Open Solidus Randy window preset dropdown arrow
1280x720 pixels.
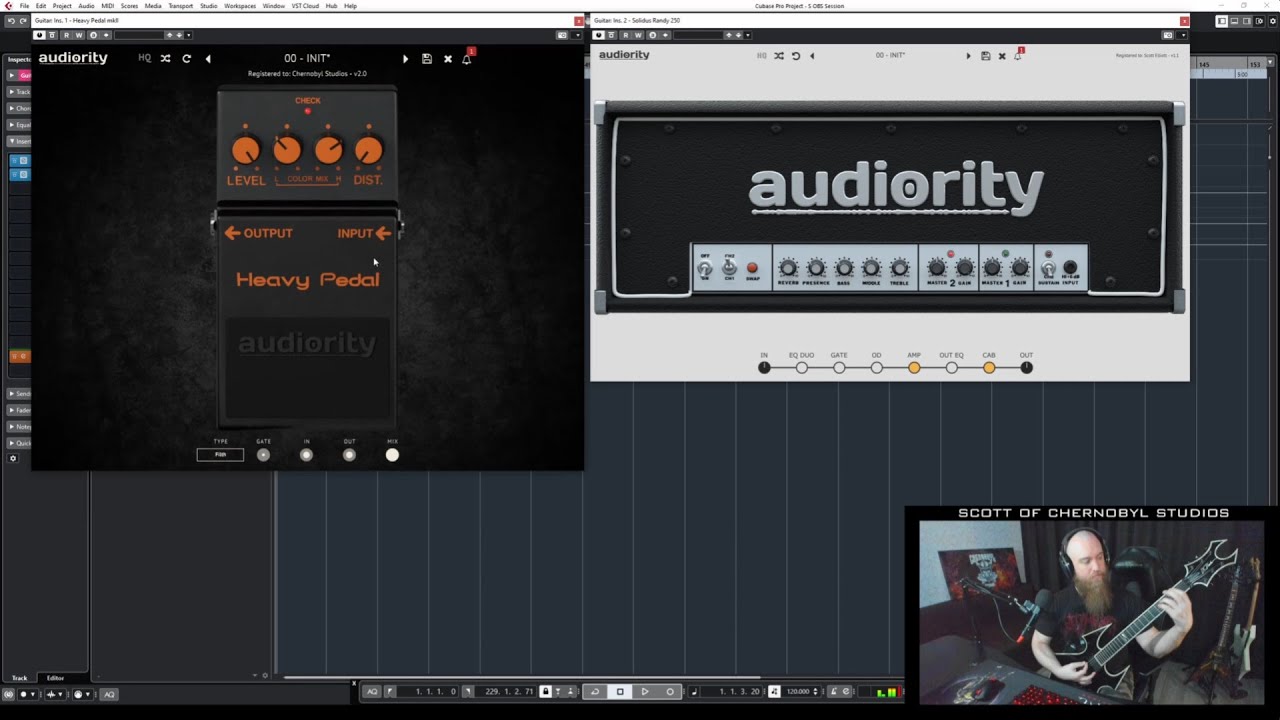point(747,35)
